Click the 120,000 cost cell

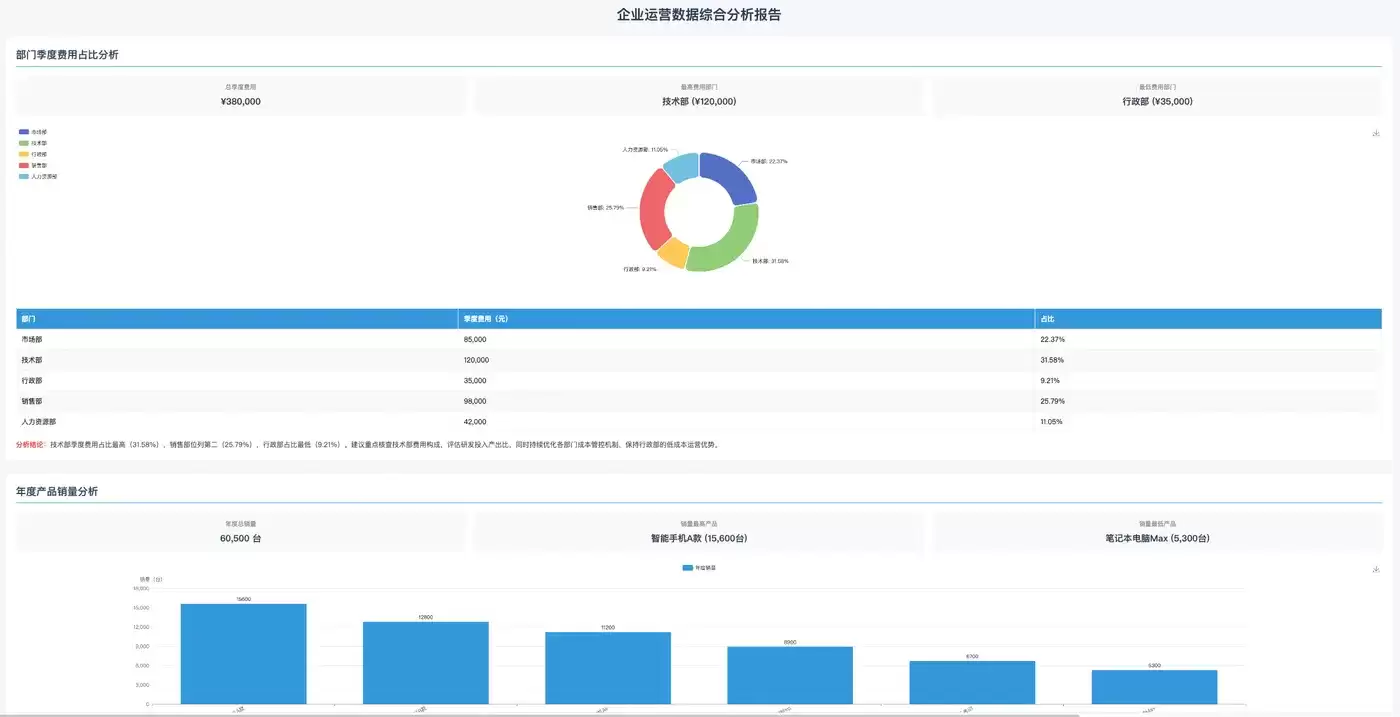746,360
